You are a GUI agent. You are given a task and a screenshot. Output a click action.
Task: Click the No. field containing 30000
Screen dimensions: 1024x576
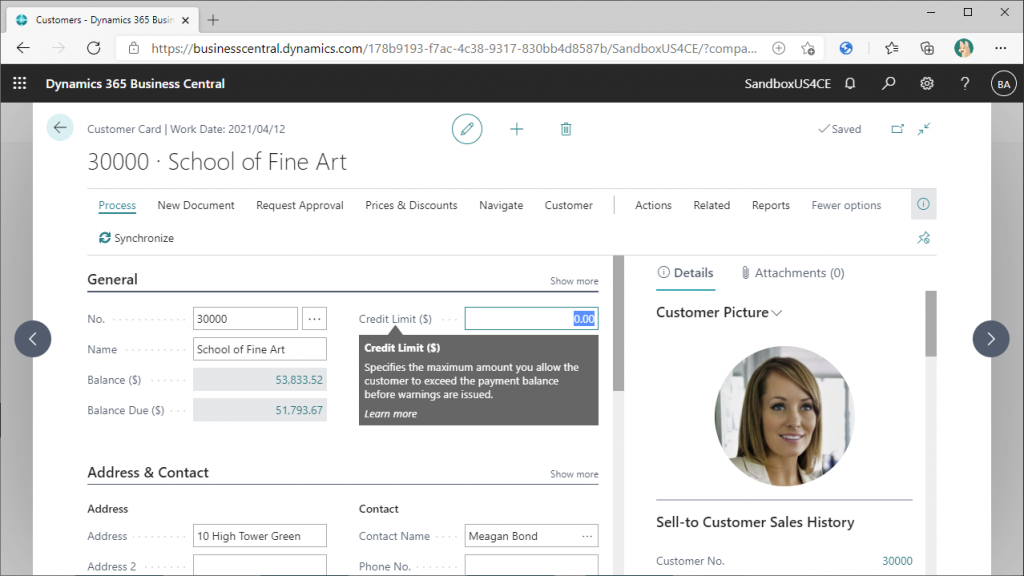(246, 319)
